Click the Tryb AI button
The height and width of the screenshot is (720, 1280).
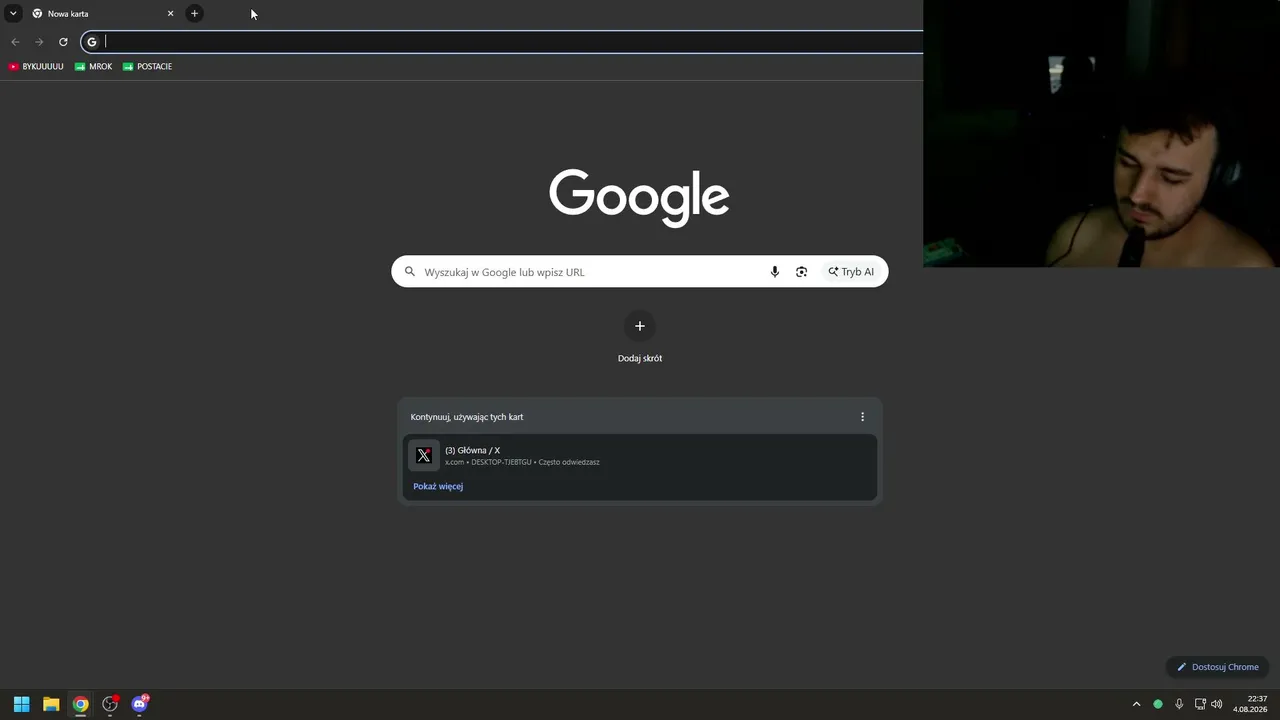click(851, 272)
